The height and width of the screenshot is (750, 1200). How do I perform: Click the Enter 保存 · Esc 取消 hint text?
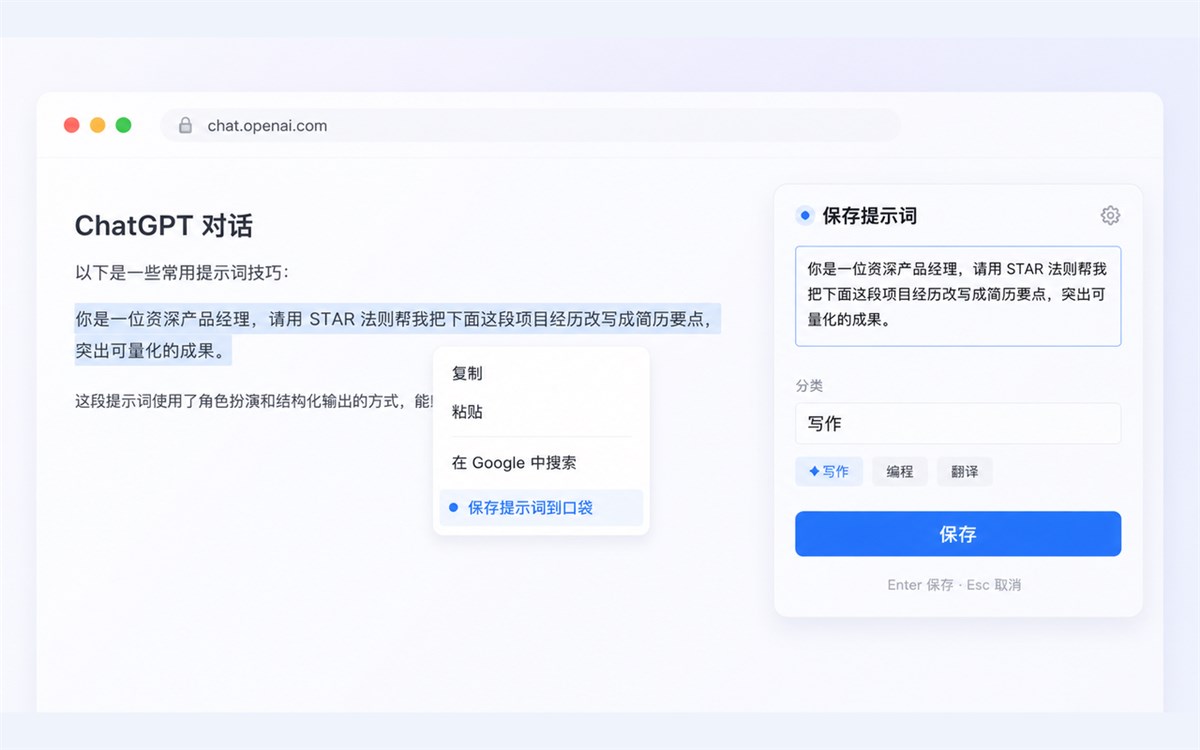tap(954, 584)
